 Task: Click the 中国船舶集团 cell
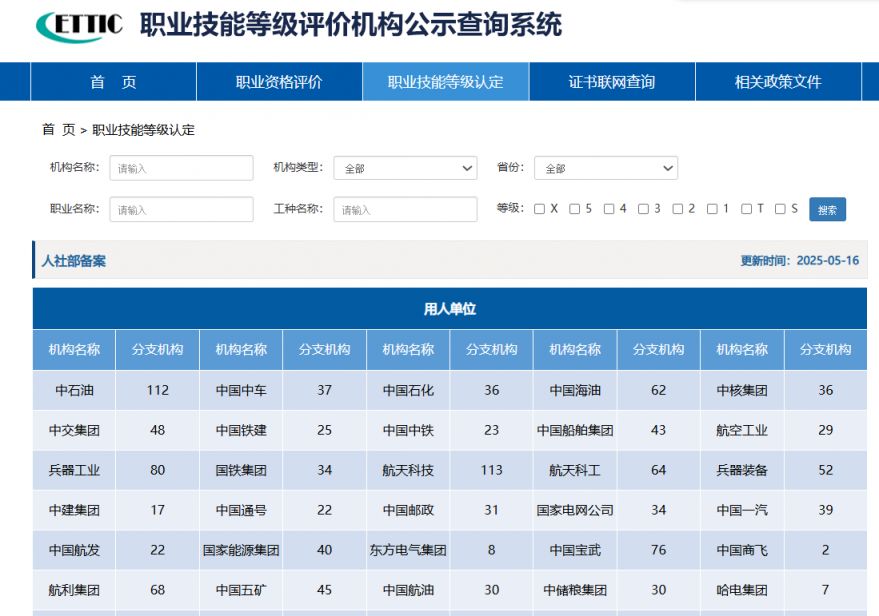pos(575,430)
